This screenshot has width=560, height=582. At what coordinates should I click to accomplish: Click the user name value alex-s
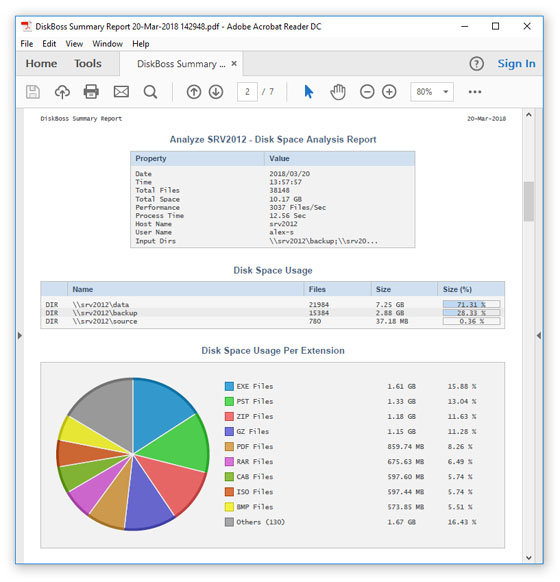coord(281,232)
